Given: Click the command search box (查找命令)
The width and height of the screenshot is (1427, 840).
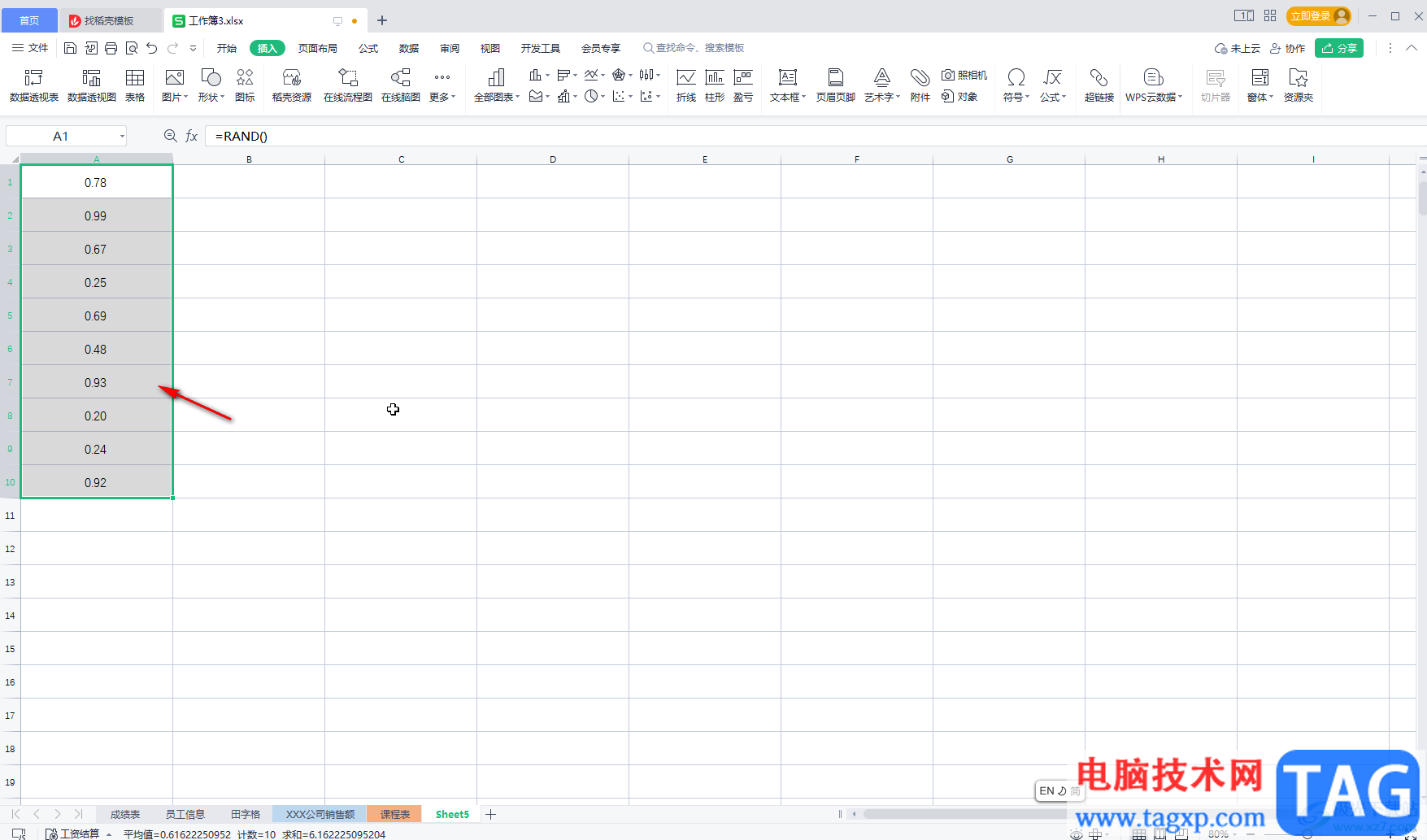Looking at the screenshot, I should (694, 48).
